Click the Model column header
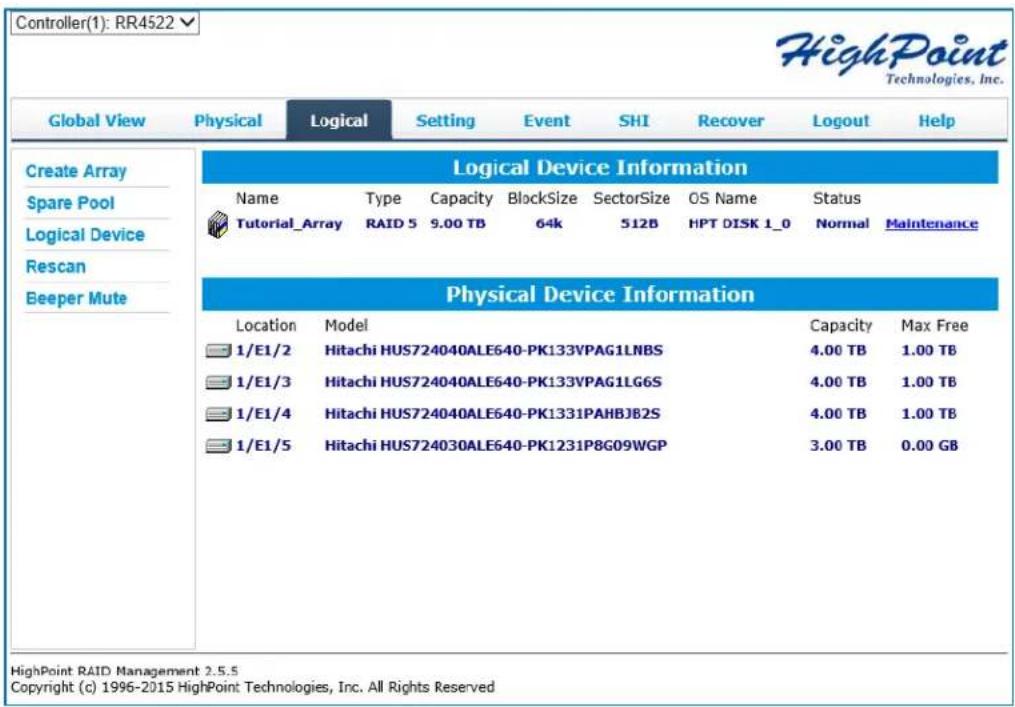This screenshot has height=707, width=1015. tap(346, 326)
